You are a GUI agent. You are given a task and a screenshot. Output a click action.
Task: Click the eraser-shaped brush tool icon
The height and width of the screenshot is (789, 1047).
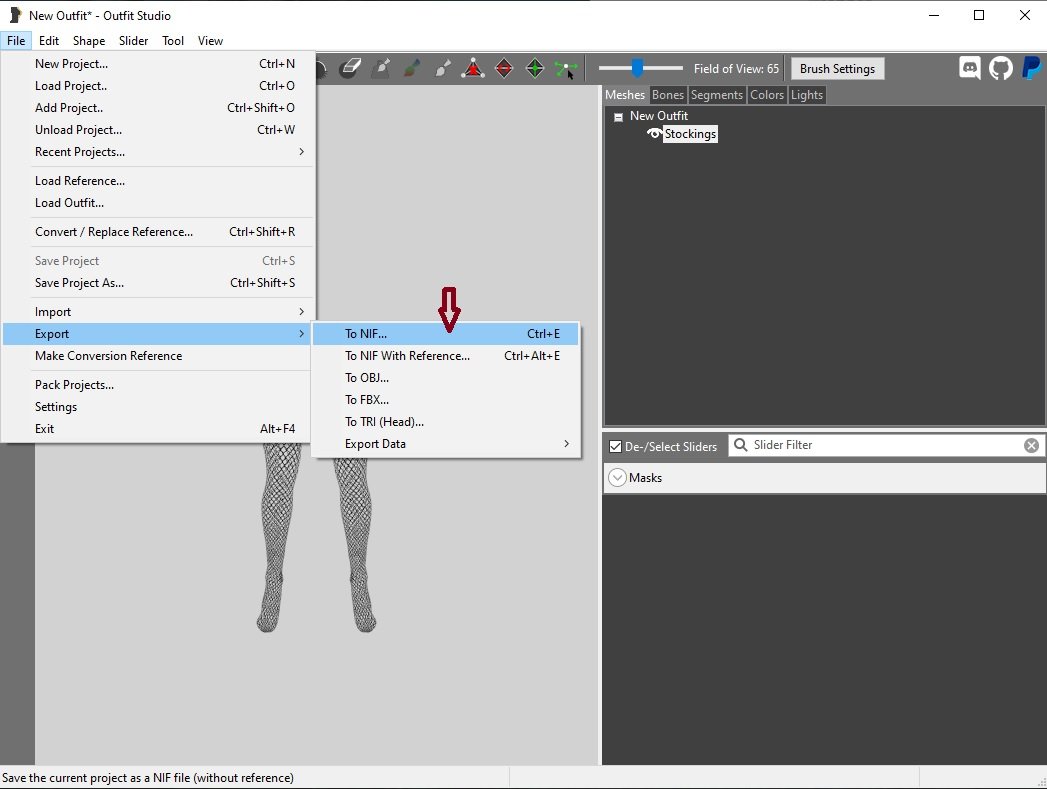pos(349,69)
